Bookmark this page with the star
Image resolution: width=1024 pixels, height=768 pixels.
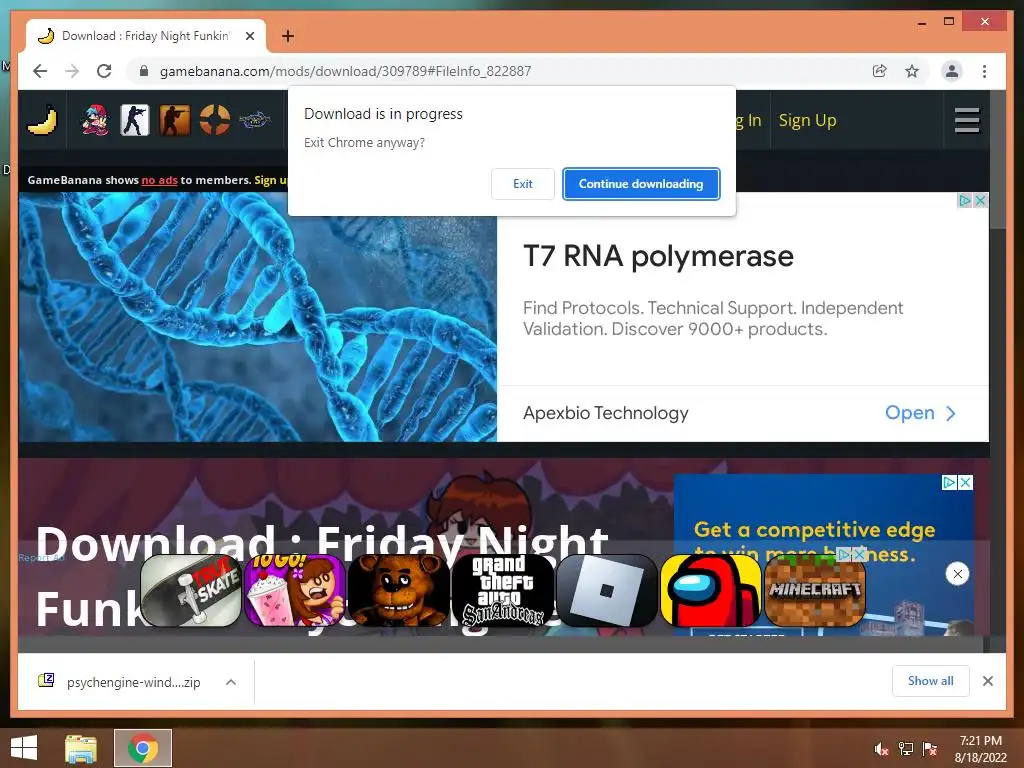[912, 71]
